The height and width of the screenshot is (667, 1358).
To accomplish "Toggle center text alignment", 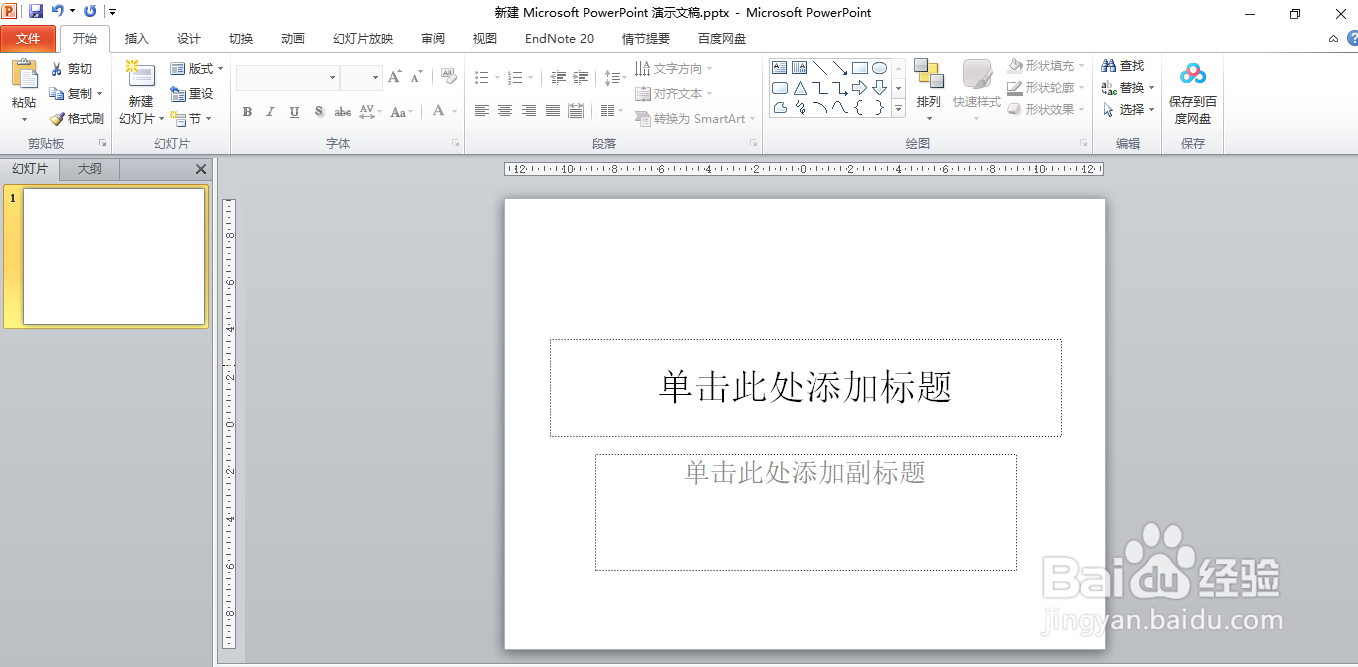I will [x=505, y=112].
